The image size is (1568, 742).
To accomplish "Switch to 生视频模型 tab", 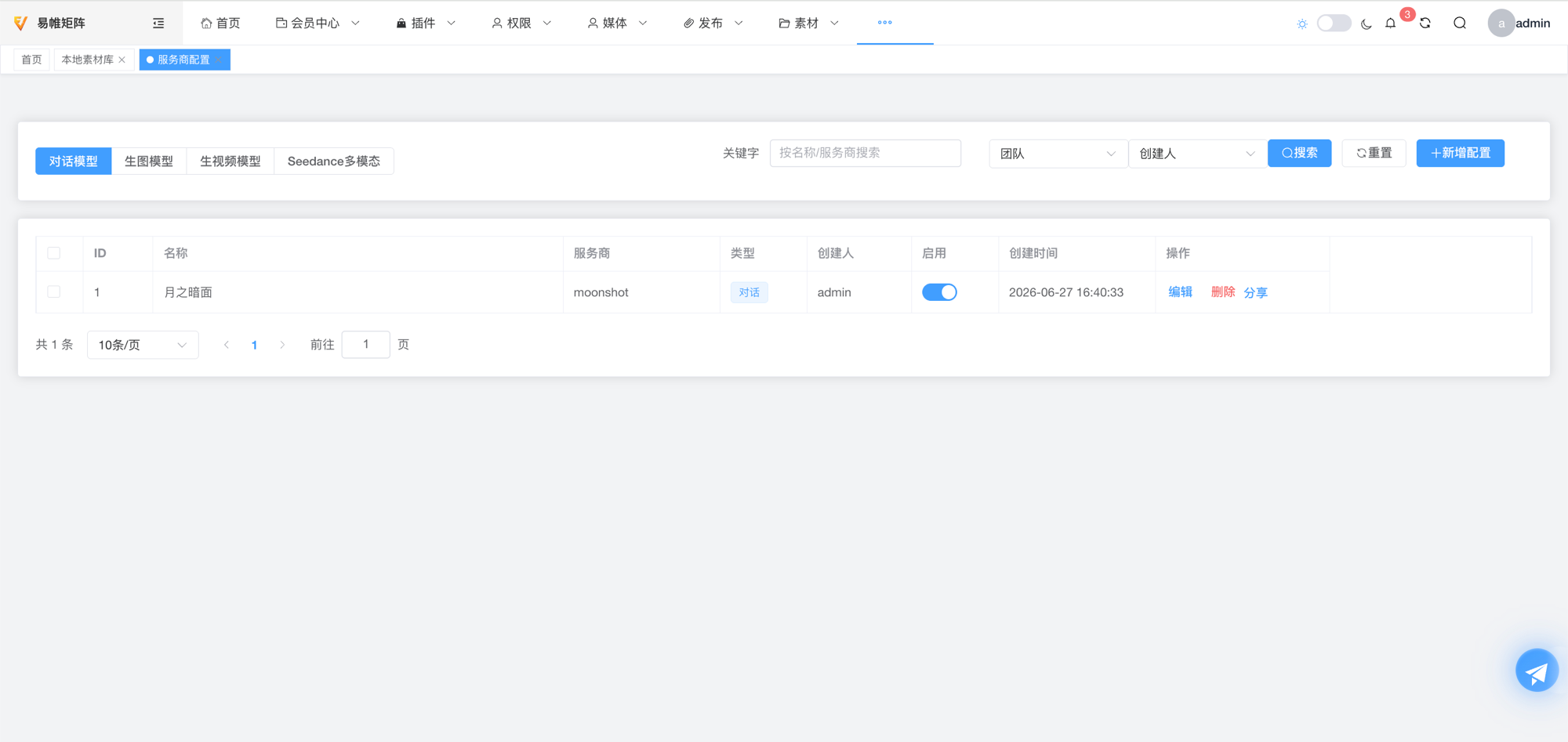I will tap(230, 161).
